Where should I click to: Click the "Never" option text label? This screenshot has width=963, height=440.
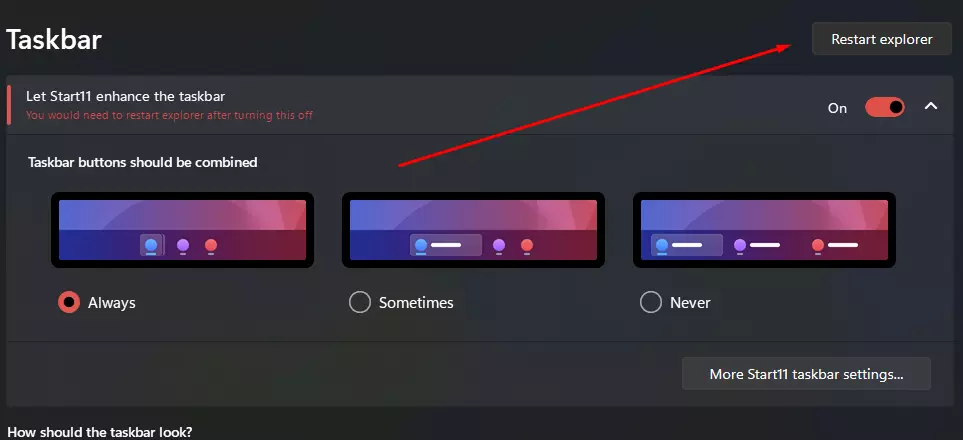690,303
